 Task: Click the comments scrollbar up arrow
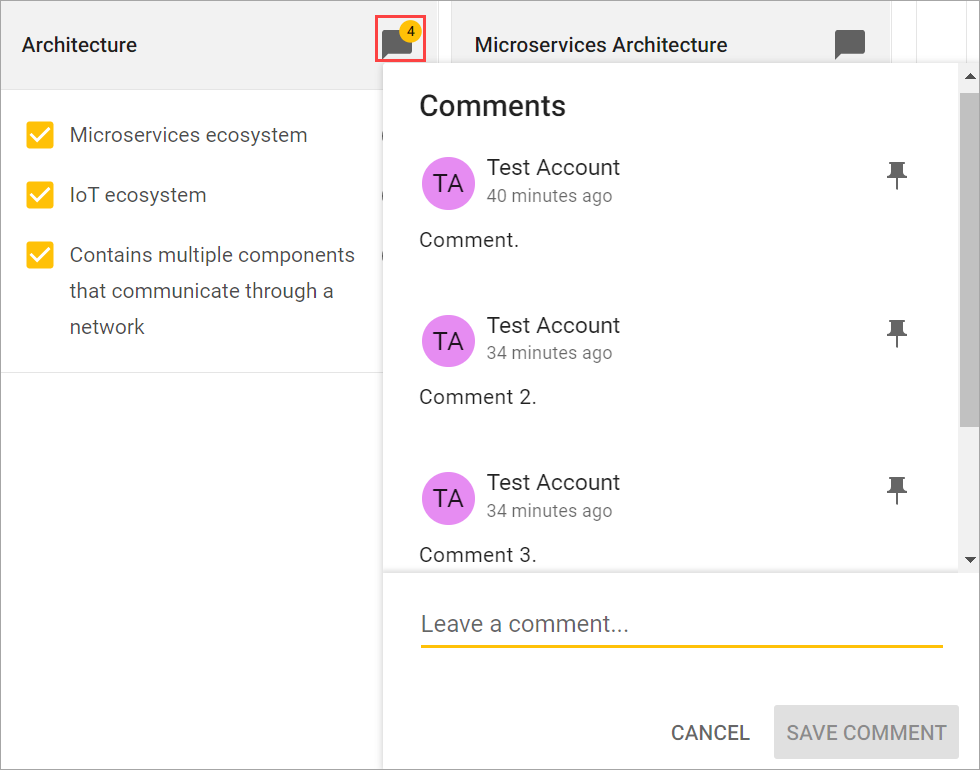click(x=968, y=75)
